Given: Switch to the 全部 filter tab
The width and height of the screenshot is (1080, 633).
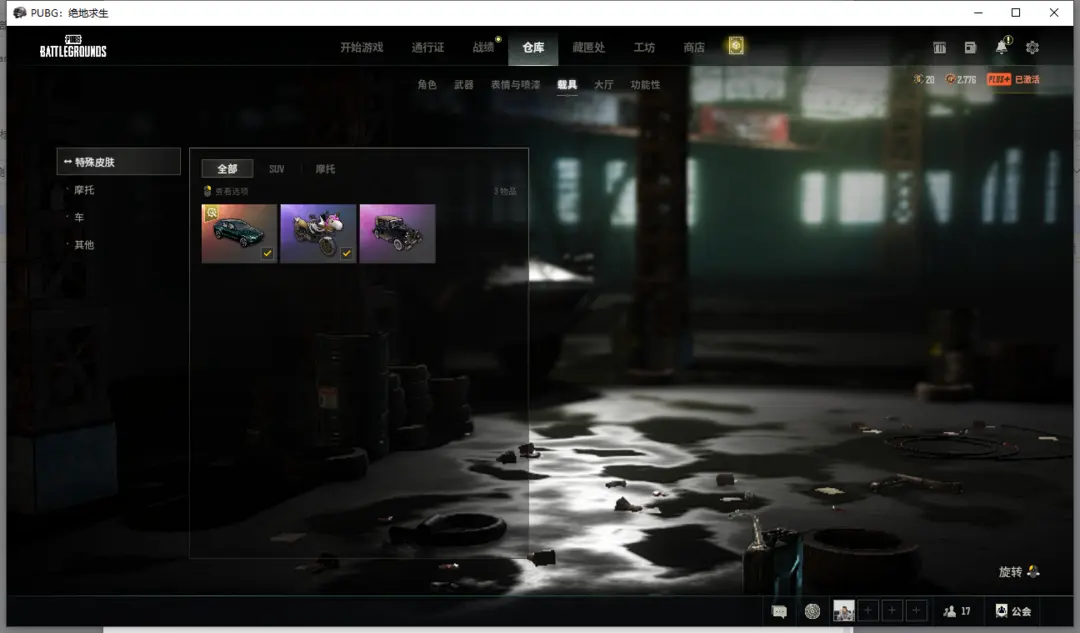Looking at the screenshot, I should tap(227, 169).
